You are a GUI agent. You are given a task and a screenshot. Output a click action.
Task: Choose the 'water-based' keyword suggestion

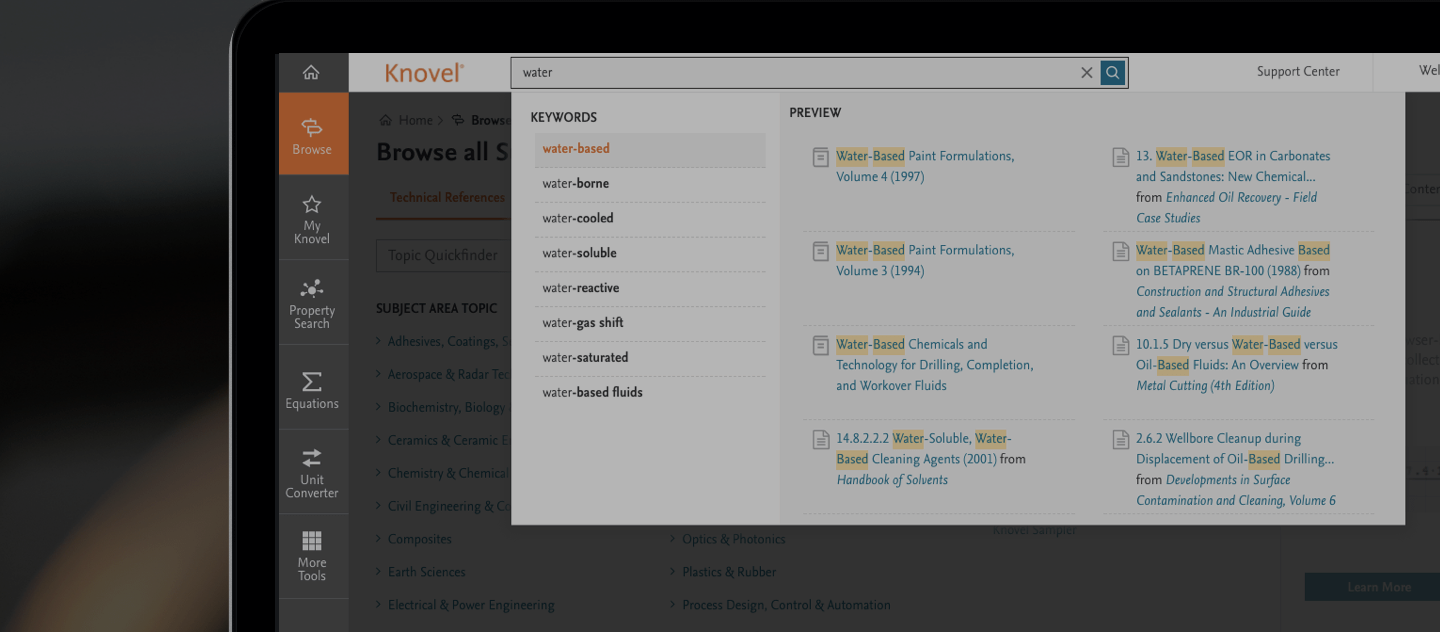pos(650,149)
